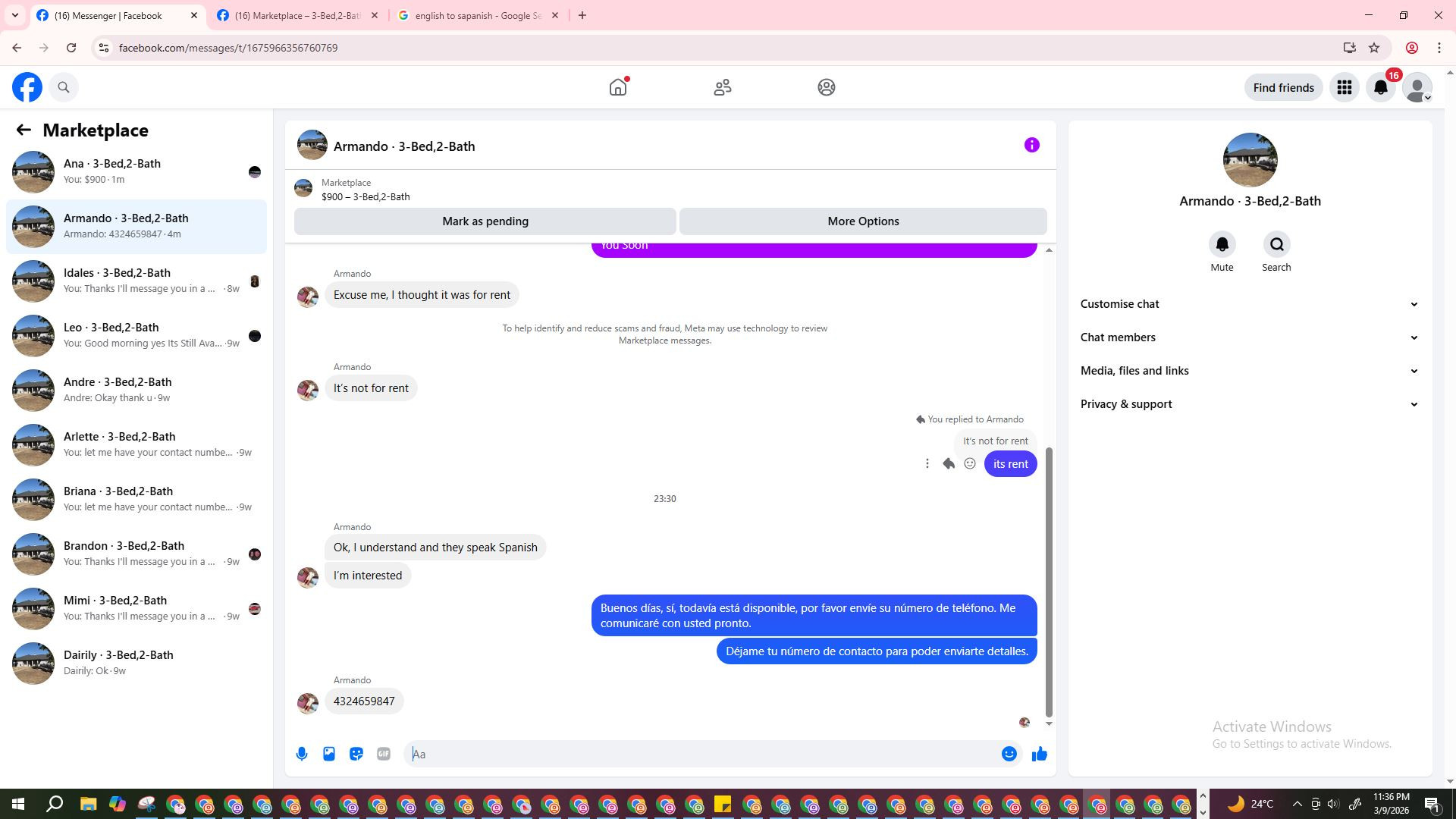Open the english to spanish Google tab
This screenshot has height=819, width=1456.
pyautogui.click(x=478, y=15)
